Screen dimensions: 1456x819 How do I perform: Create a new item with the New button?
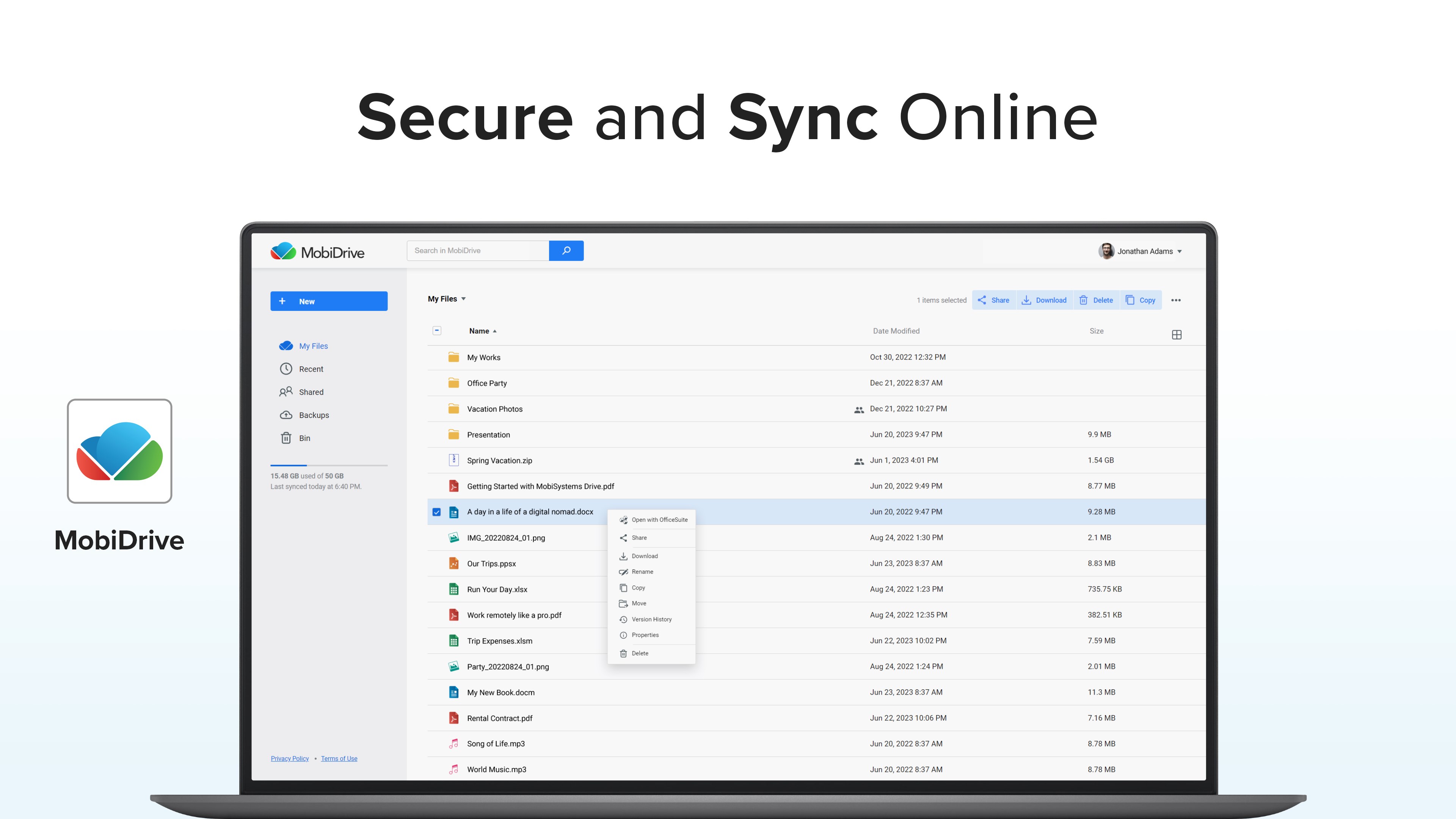(329, 301)
